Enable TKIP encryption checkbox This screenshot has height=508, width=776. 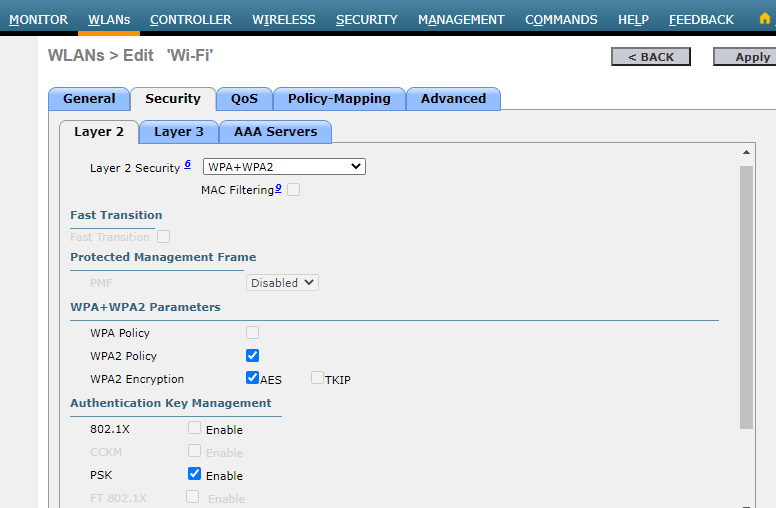317,379
